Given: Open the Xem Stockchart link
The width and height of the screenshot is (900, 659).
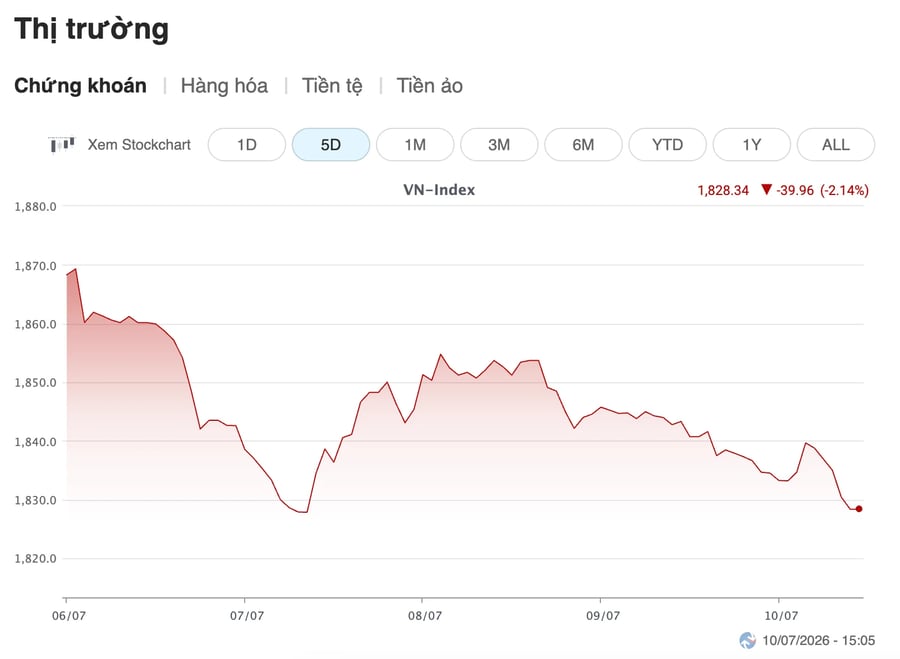Looking at the screenshot, I should [139, 145].
